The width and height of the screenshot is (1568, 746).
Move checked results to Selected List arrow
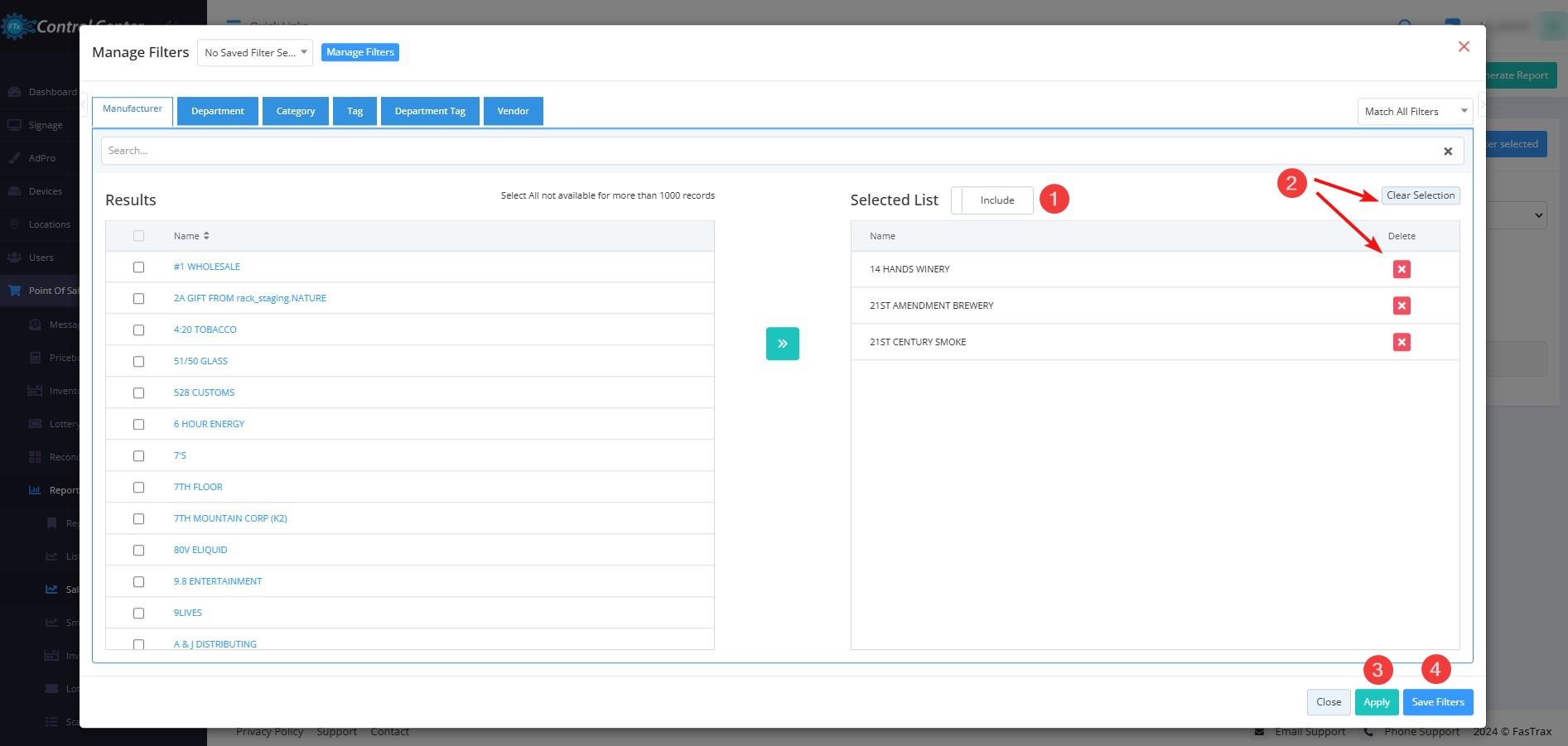tap(782, 344)
